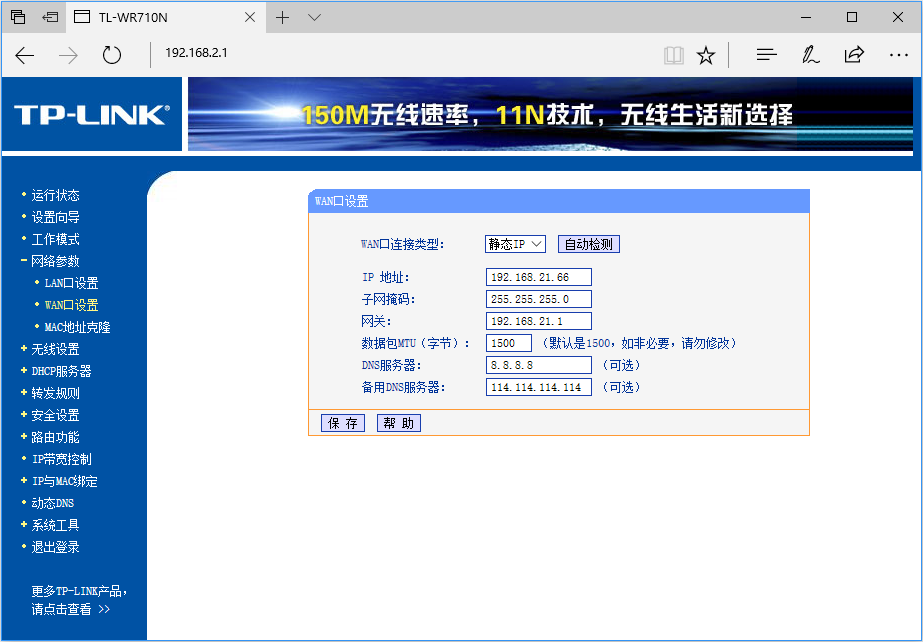Click the 保存 button
This screenshot has width=923, height=642.
pyautogui.click(x=343, y=423)
